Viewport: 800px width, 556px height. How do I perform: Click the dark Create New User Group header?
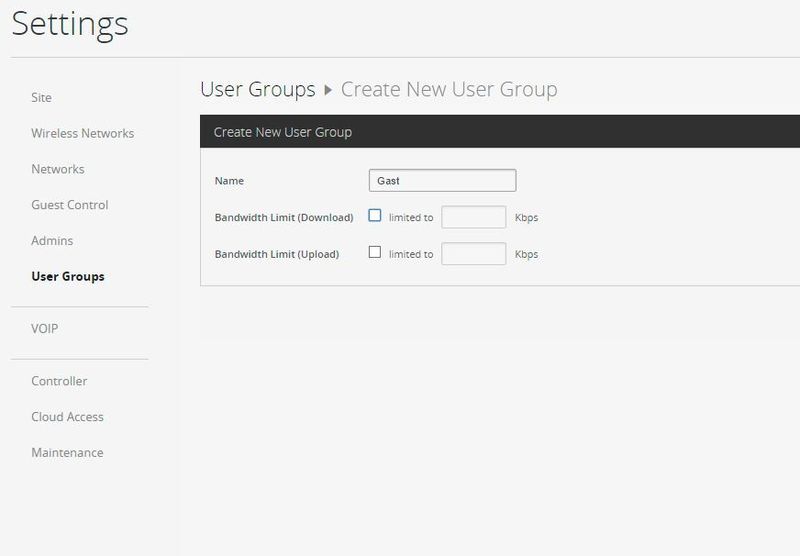(x=500, y=132)
